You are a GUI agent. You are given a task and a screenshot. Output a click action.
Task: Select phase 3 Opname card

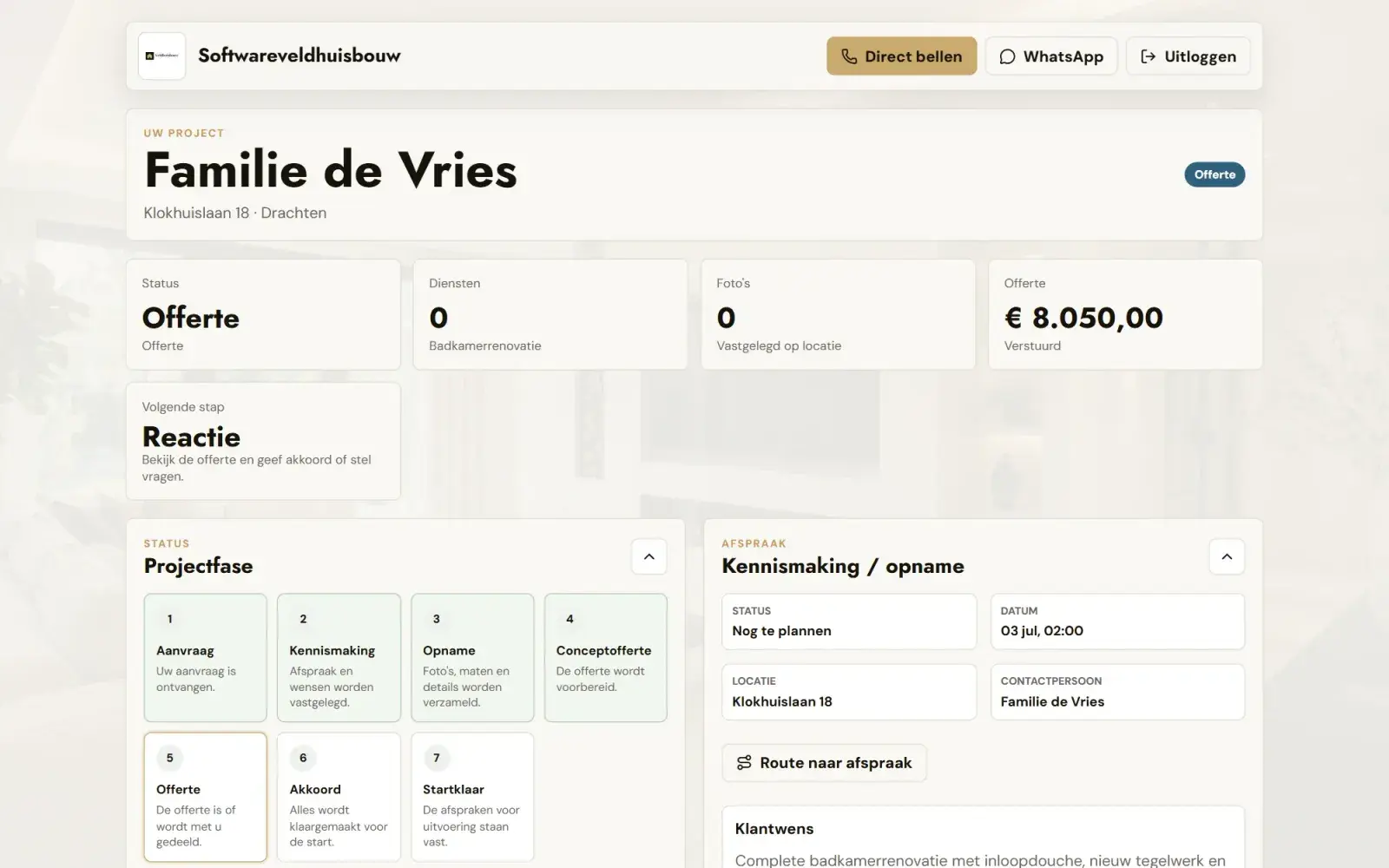pyautogui.click(x=472, y=658)
